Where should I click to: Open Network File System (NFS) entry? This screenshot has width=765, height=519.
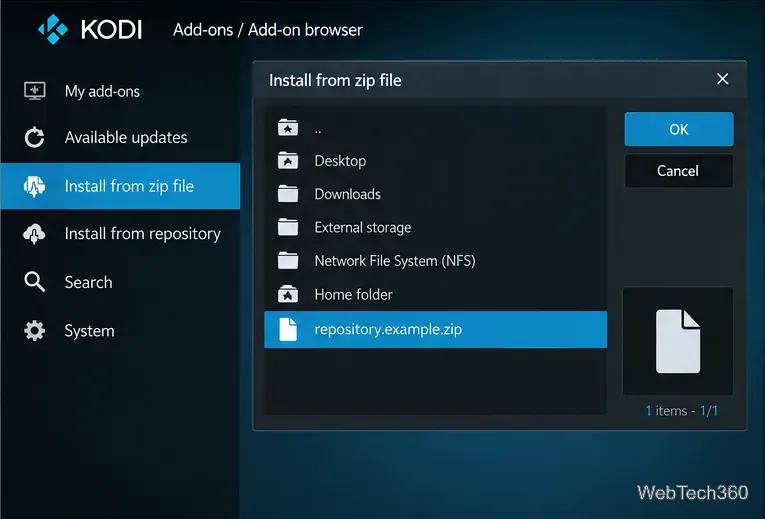(435, 260)
